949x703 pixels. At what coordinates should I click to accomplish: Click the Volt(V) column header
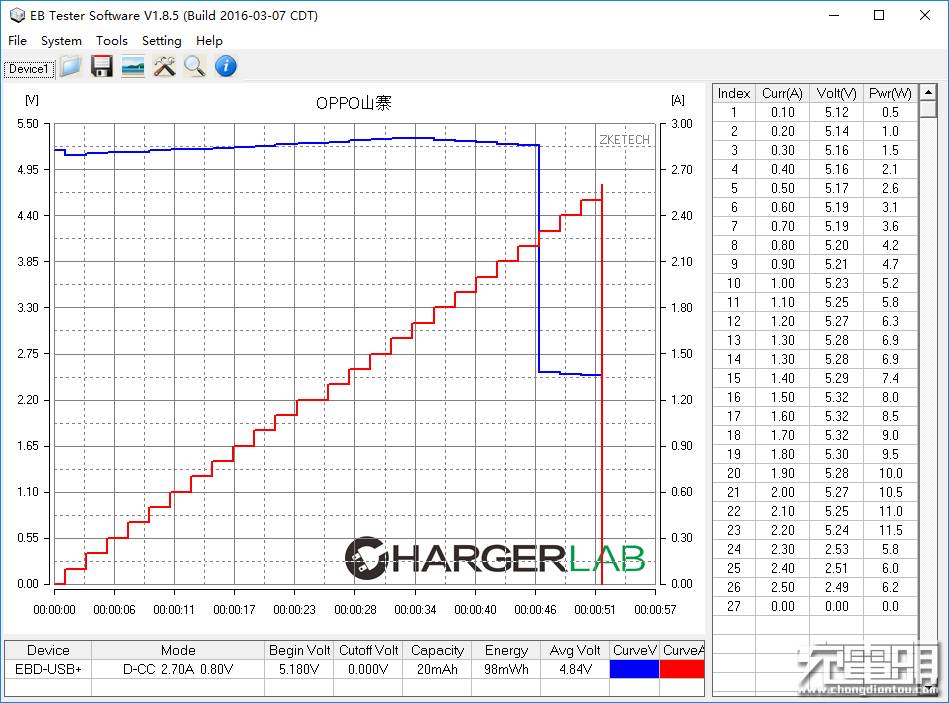pos(836,93)
